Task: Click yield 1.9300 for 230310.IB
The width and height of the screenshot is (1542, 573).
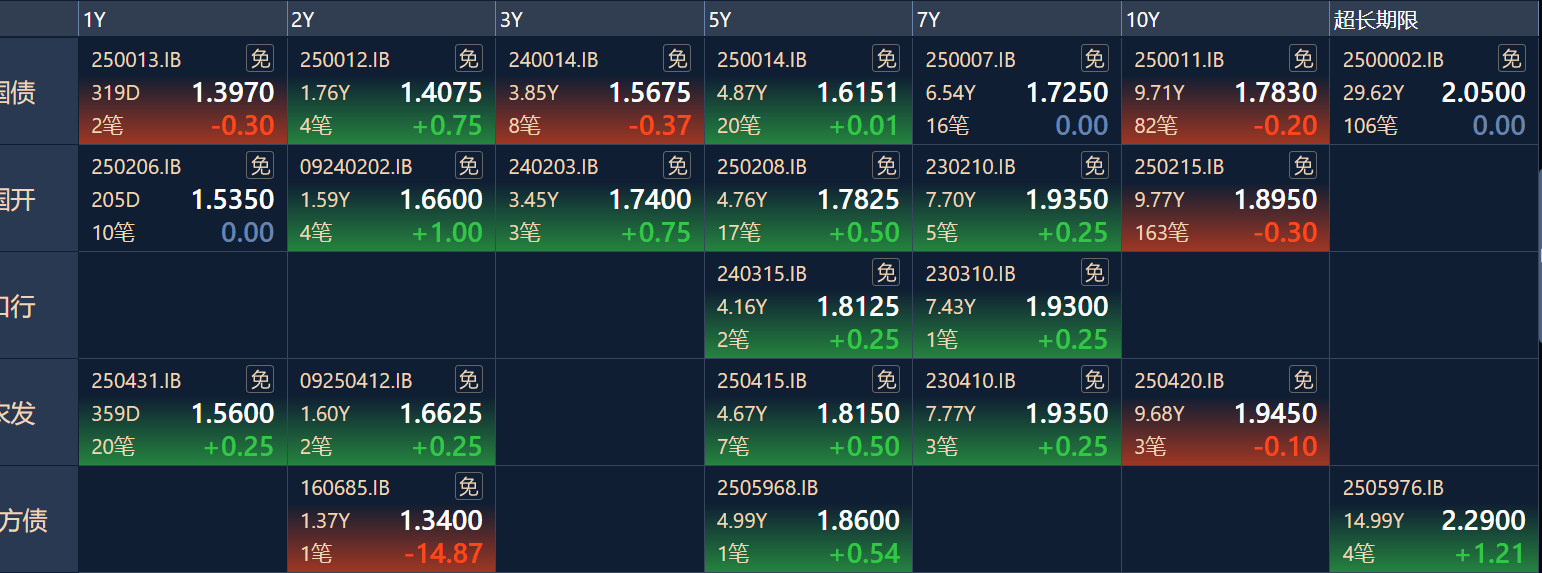Action: tap(1067, 307)
